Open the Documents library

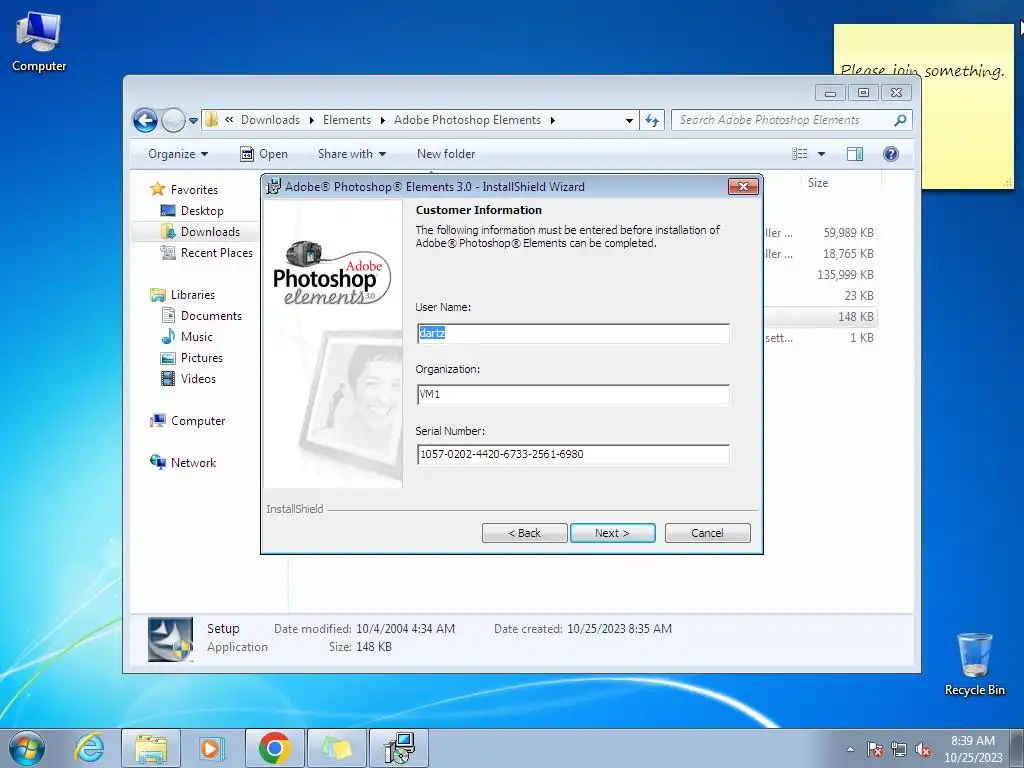[211, 316]
